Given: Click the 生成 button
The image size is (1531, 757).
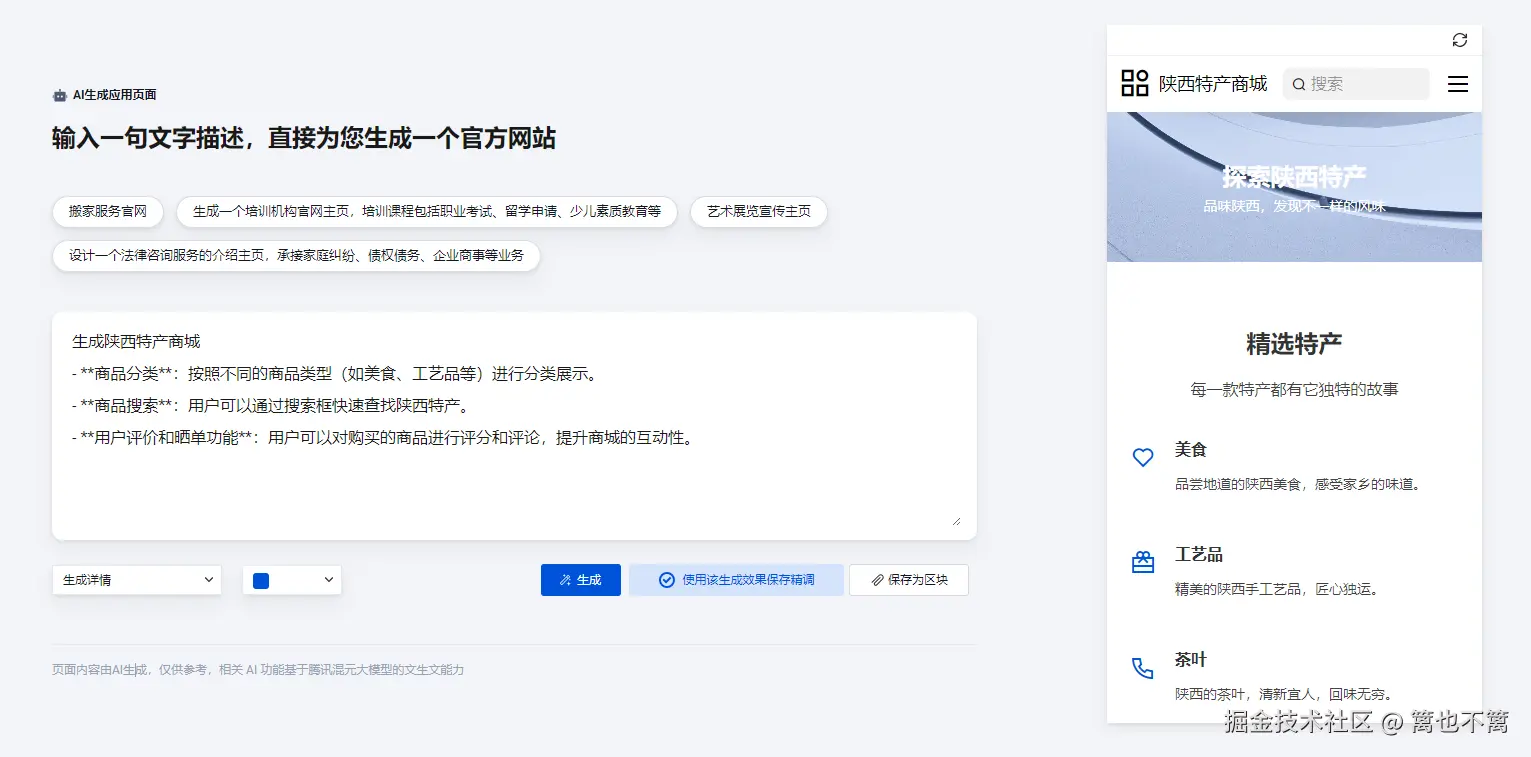Looking at the screenshot, I should coord(581,580).
